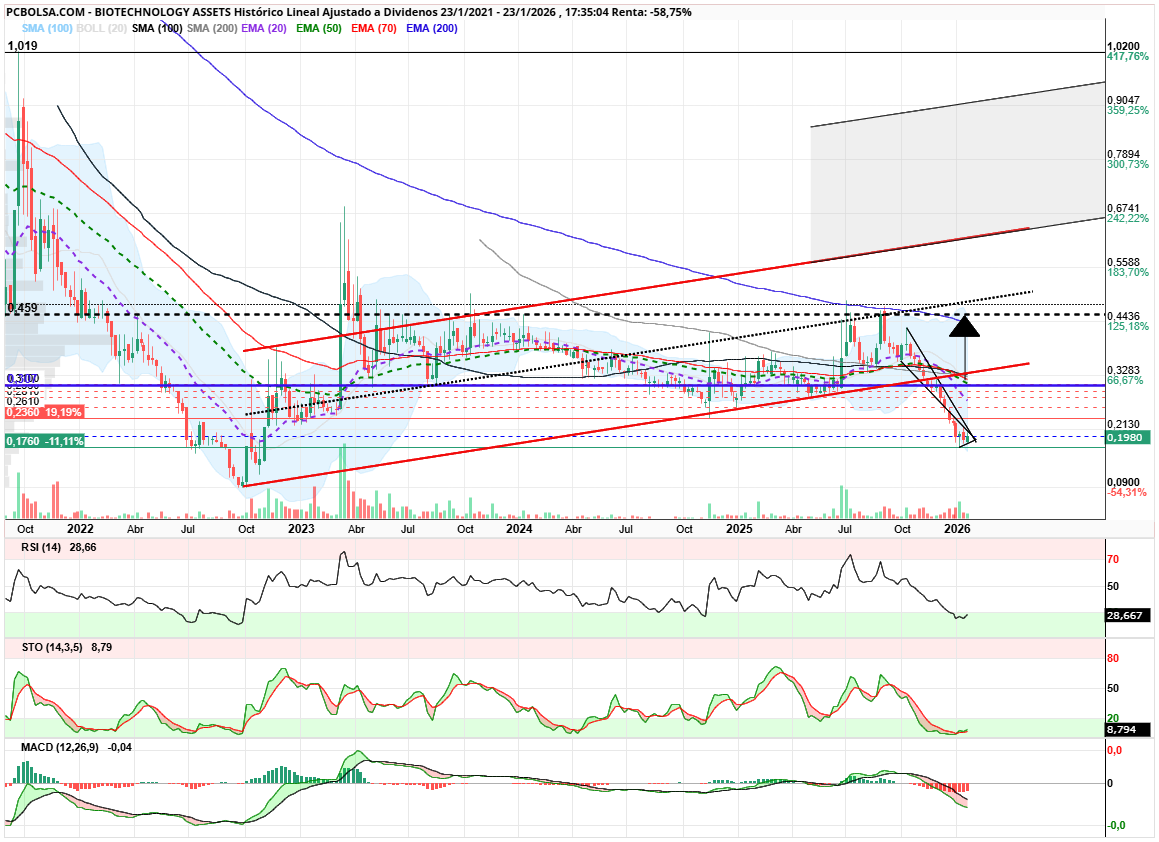
Task: Click the 183,70% percentage axis label
Action: click(1128, 273)
